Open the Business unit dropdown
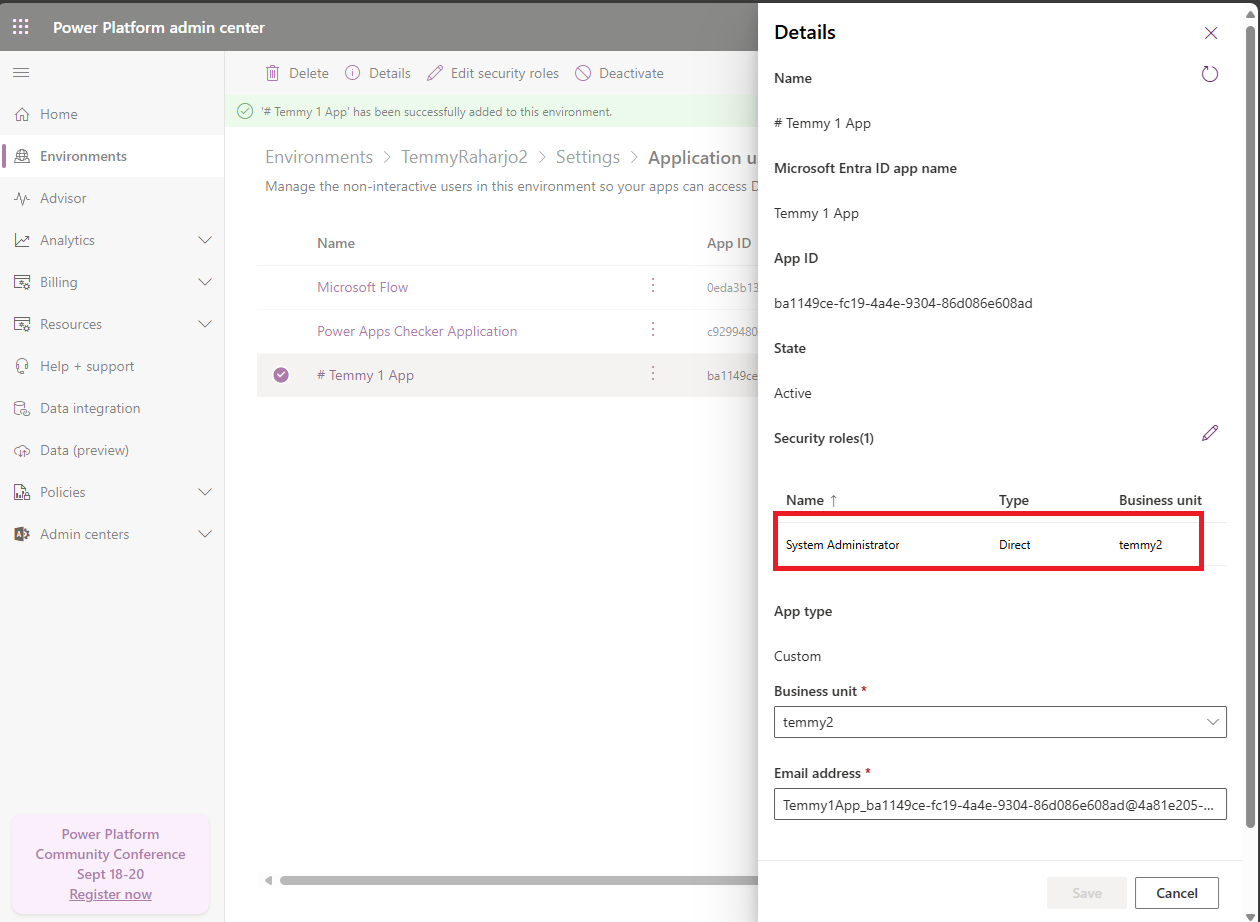Viewport: 1260px width, 922px height. pyautogui.click(x=1000, y=722)
